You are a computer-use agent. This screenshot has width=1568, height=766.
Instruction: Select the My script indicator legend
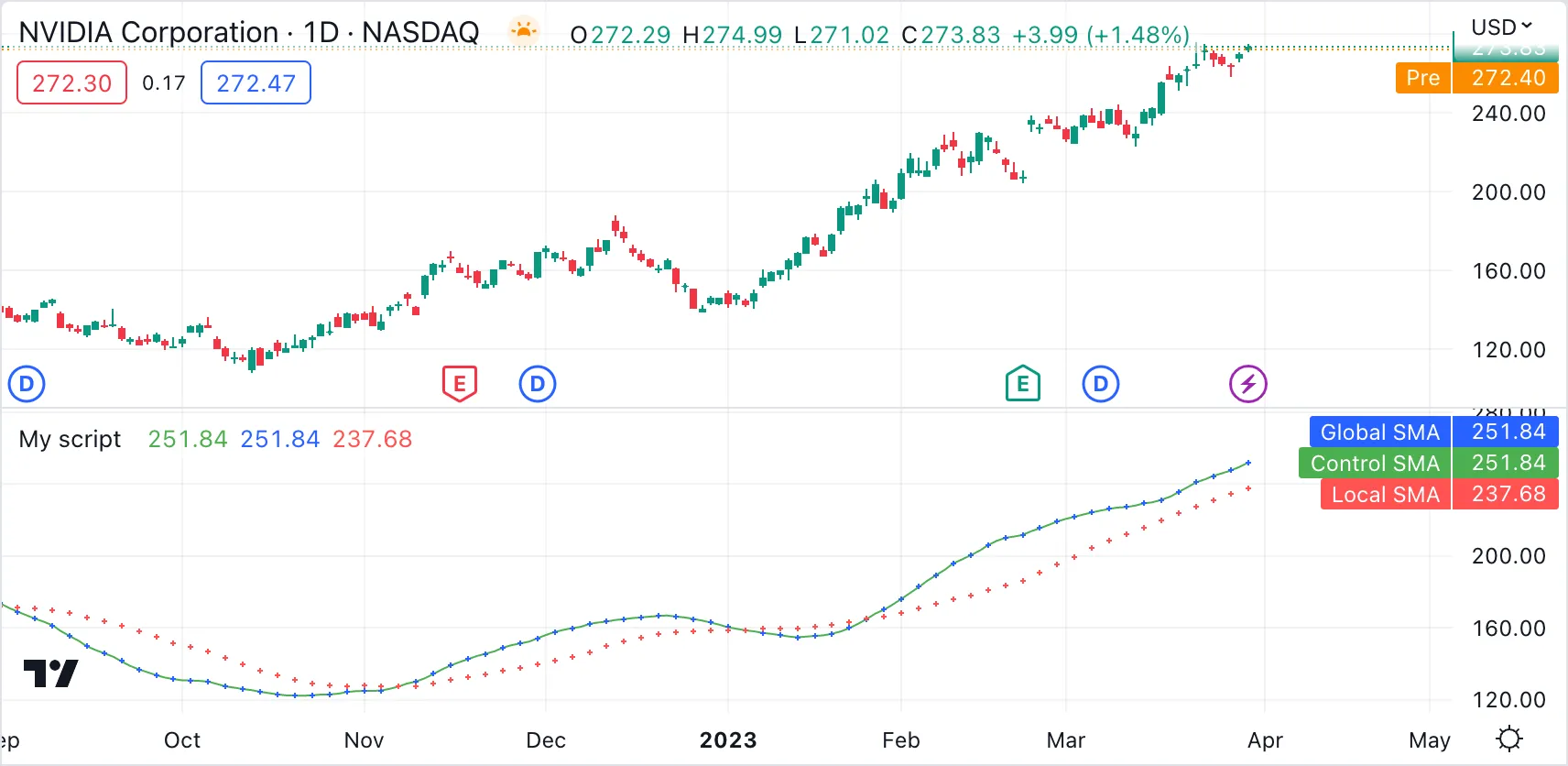click(x=71, y=440)
